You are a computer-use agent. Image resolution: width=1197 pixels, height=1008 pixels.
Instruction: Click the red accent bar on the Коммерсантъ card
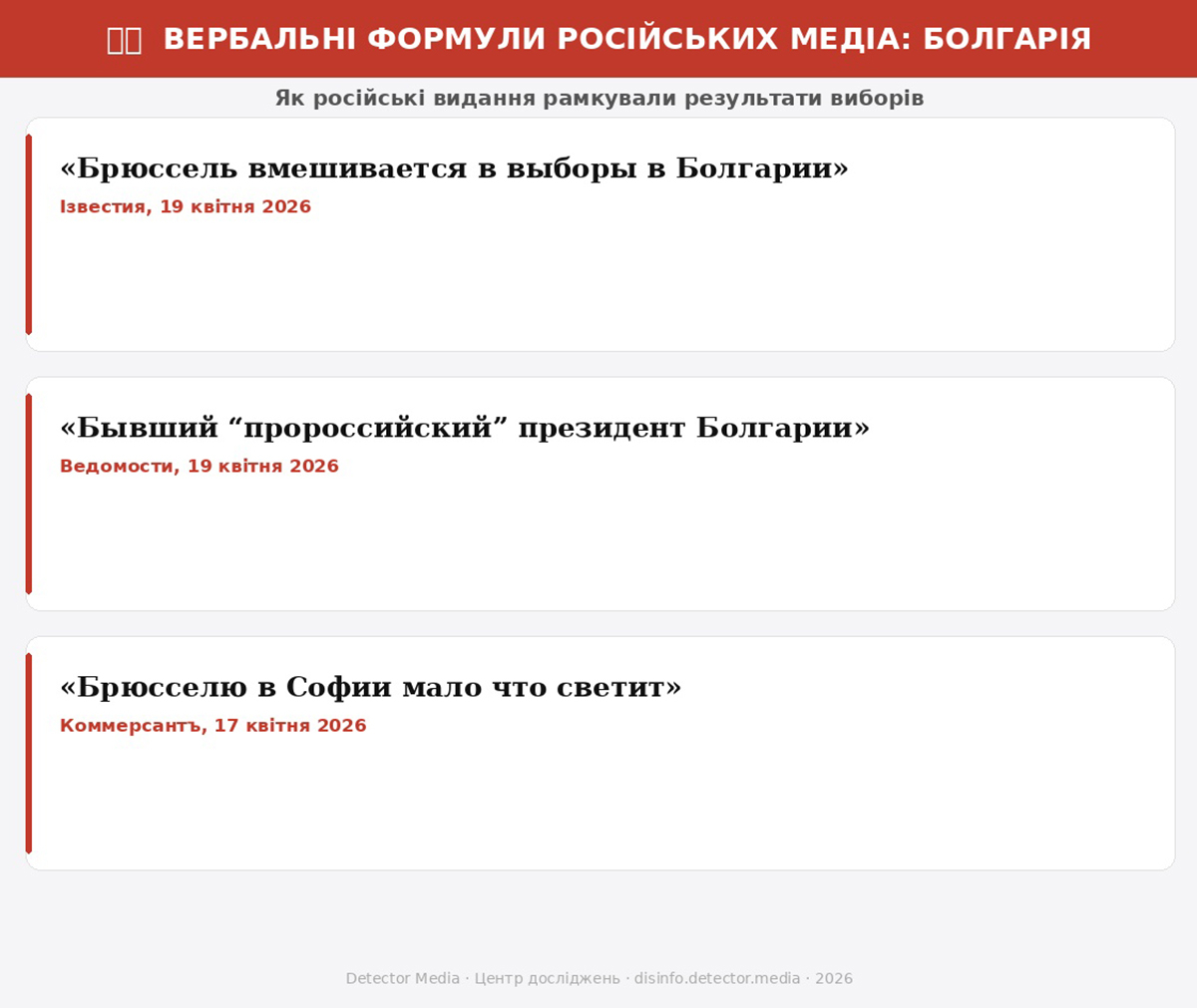[29, 753]
